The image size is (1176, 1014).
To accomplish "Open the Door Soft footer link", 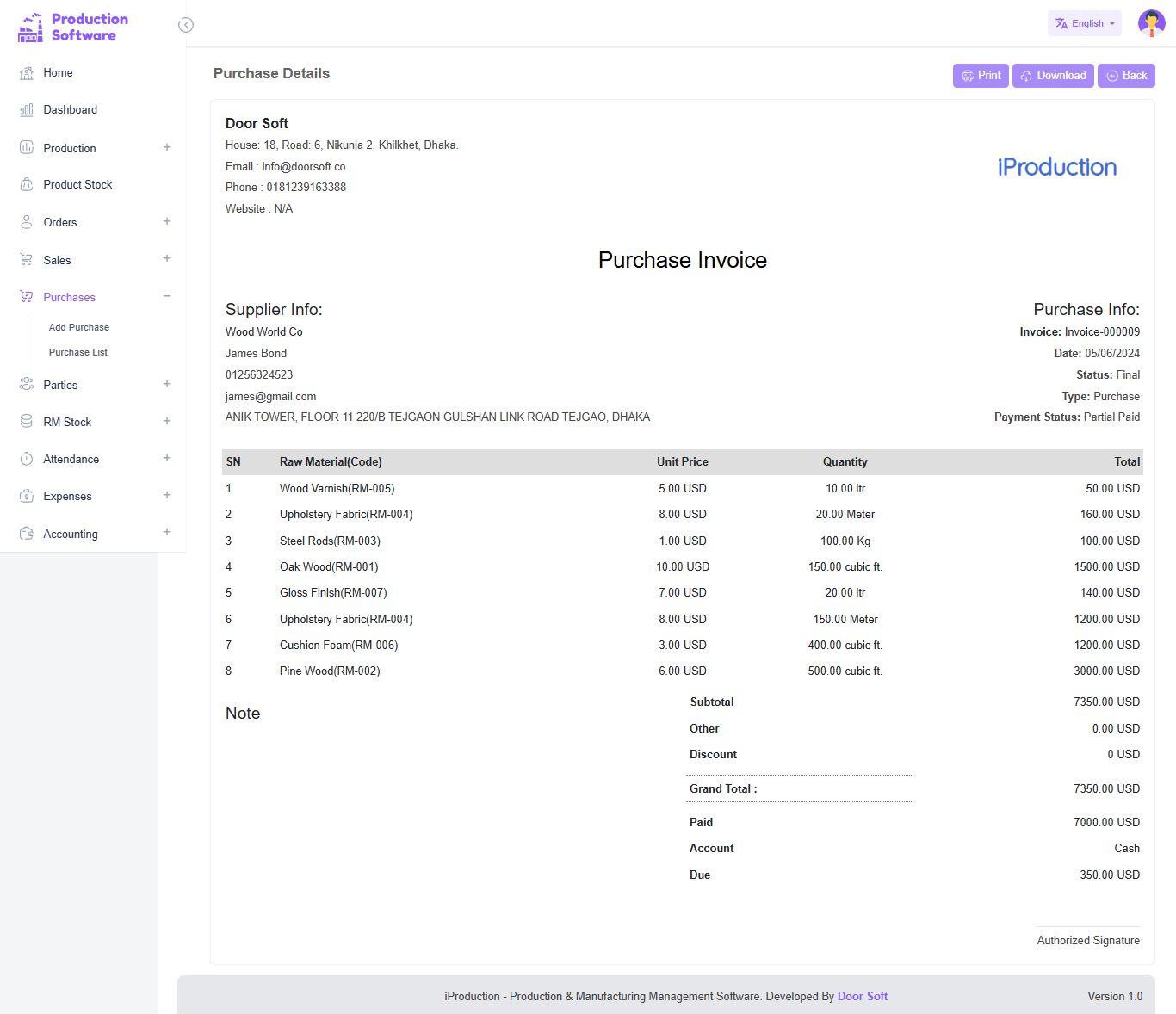I will click(x=863, y=996).
